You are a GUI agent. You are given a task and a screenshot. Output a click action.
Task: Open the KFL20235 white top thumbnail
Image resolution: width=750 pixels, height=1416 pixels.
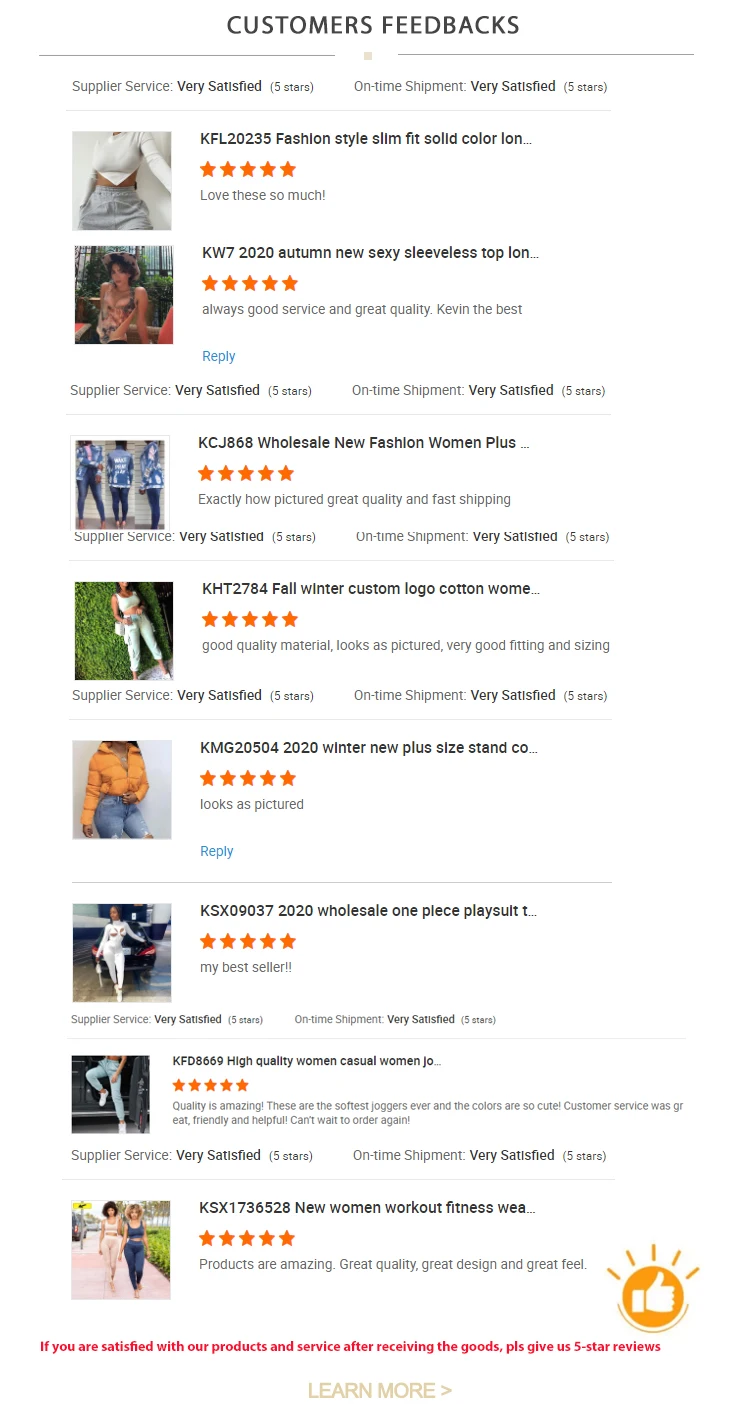pyautogui.click(x=122, y=181)
